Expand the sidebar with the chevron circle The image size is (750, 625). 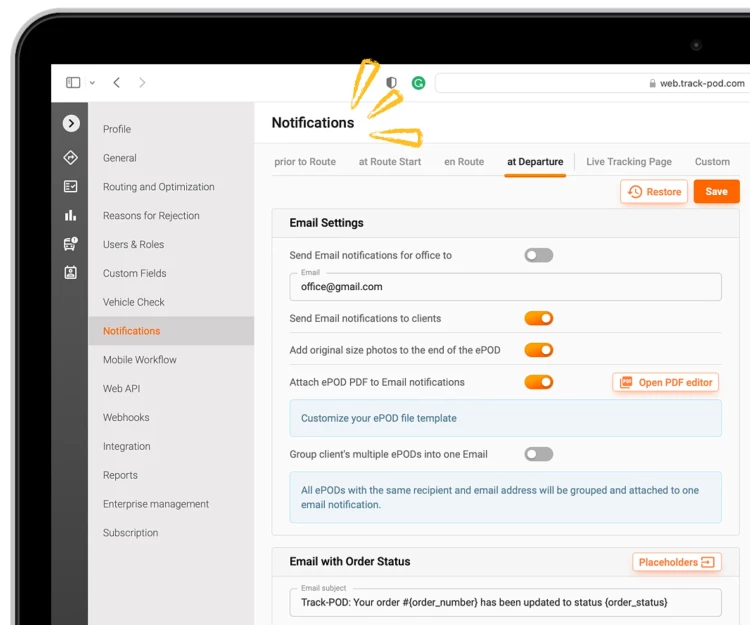click(71, 123)
